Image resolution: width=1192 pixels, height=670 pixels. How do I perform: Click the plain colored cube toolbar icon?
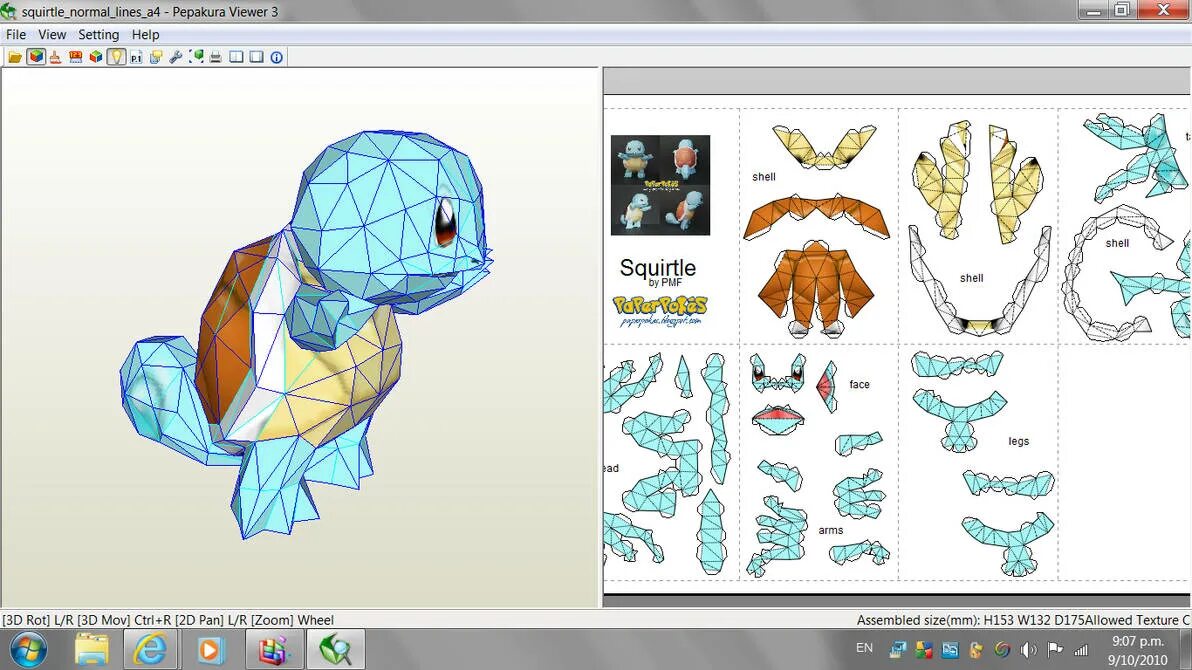(96, 57)
